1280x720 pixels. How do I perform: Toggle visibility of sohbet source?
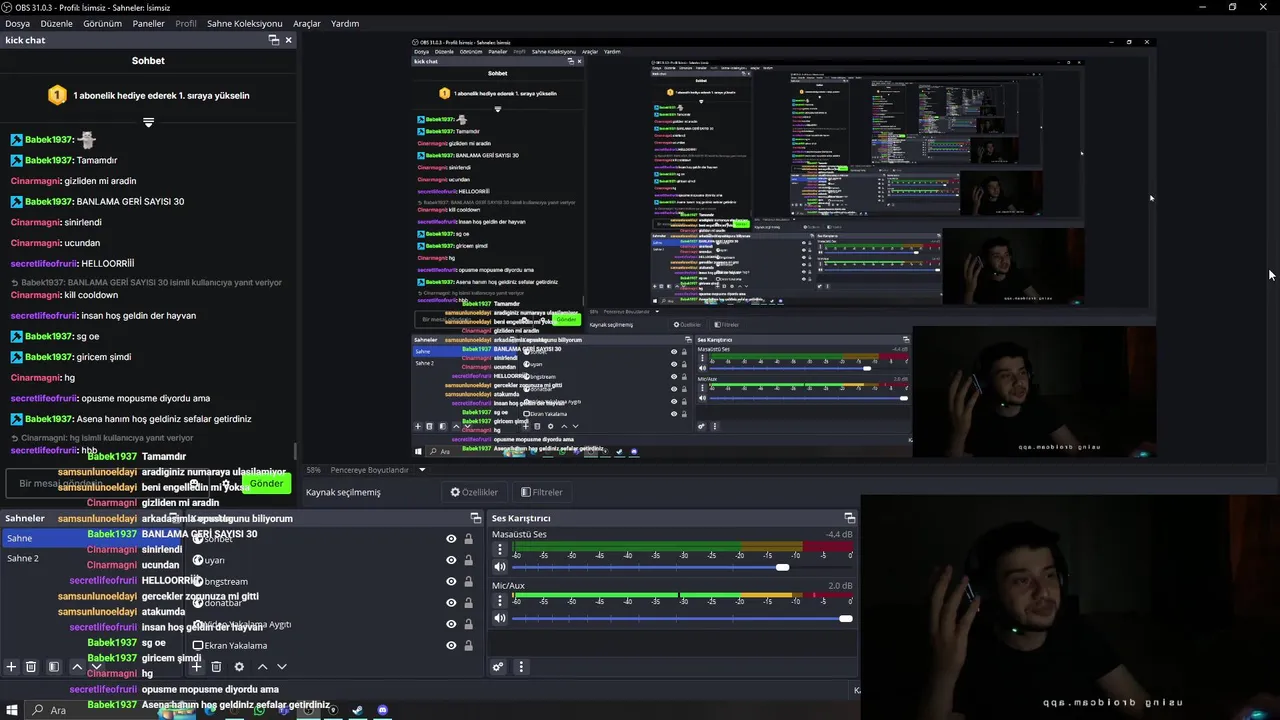click(451, 539)
